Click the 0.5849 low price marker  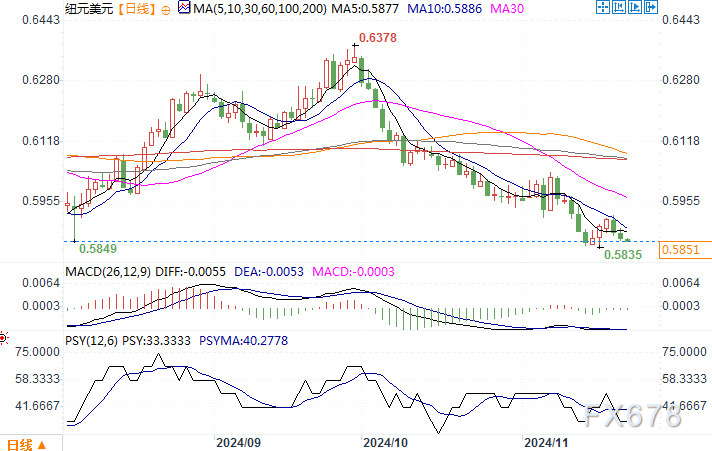(95, 247)
